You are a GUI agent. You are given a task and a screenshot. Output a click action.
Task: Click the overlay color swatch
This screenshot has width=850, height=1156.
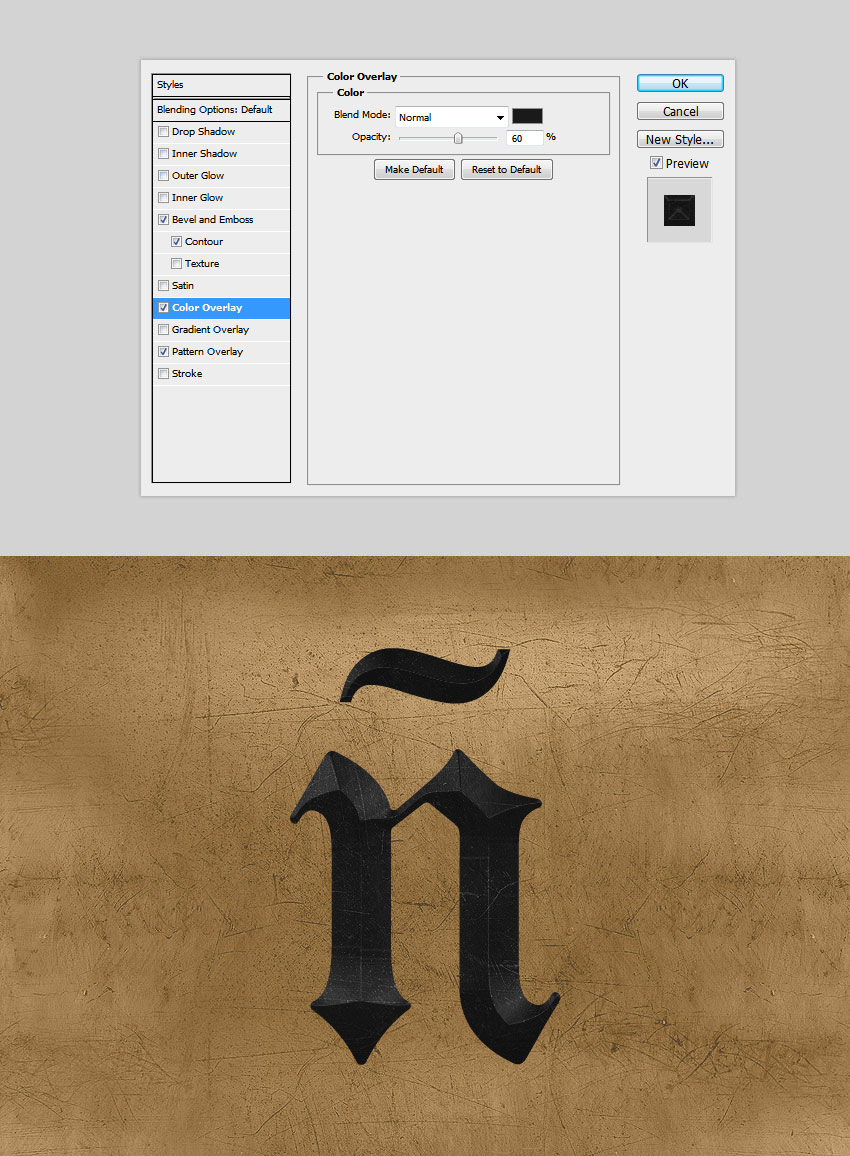[527, 116]
